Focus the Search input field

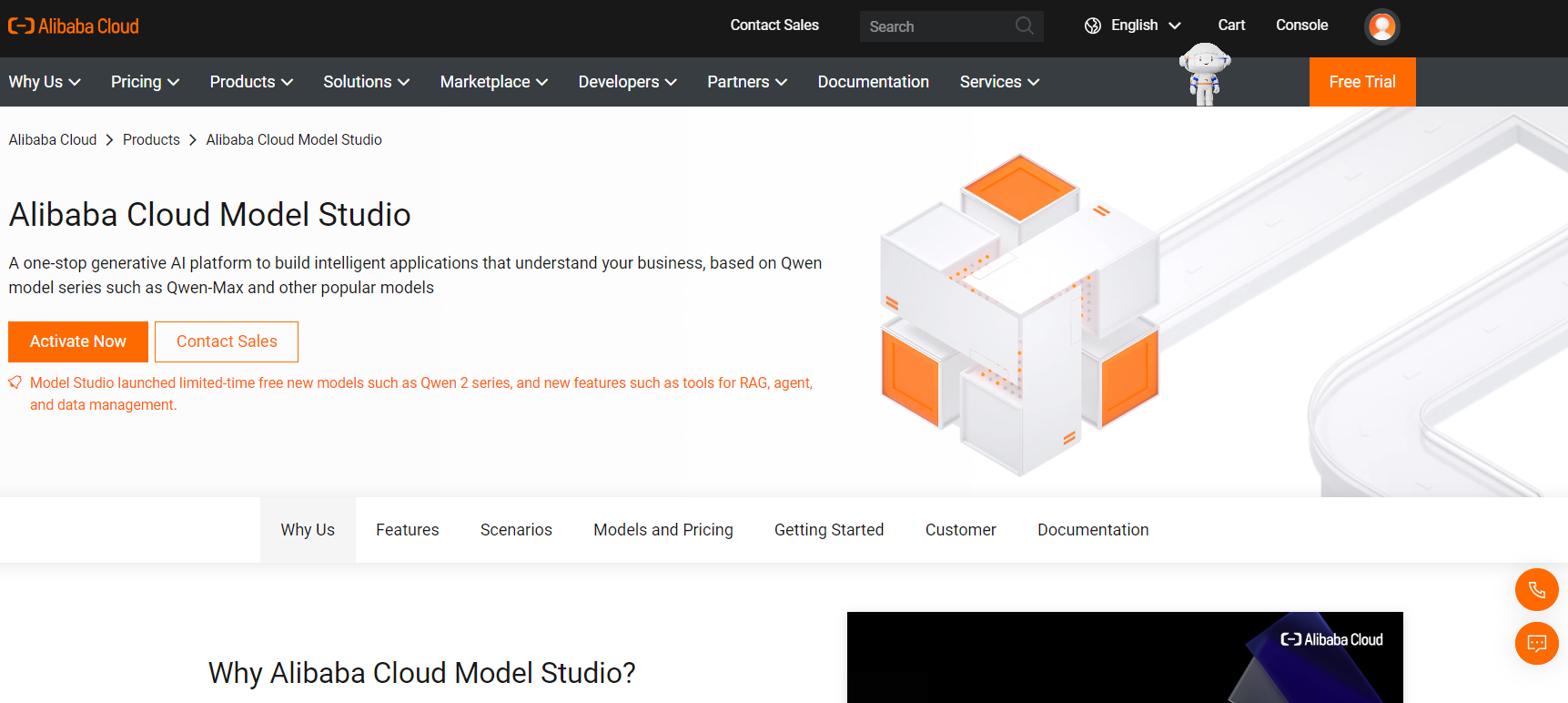click(x=937, y=26)
